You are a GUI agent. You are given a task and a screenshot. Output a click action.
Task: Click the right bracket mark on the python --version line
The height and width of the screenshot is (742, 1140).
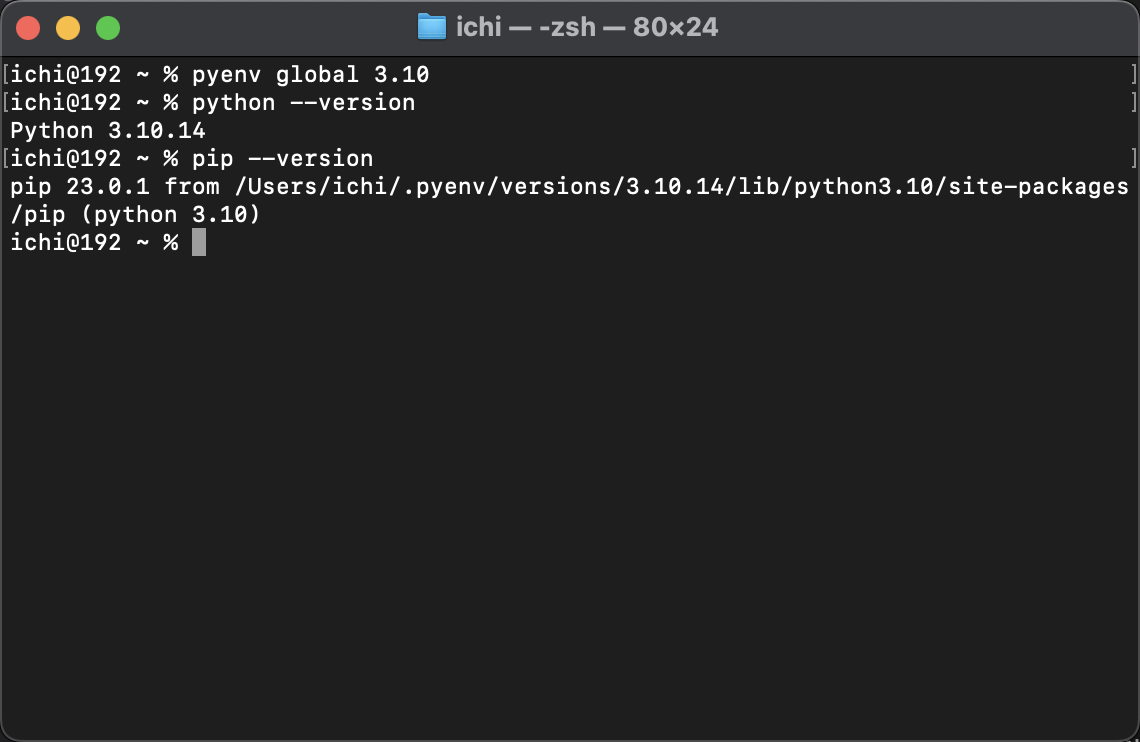pos(1133,102)
